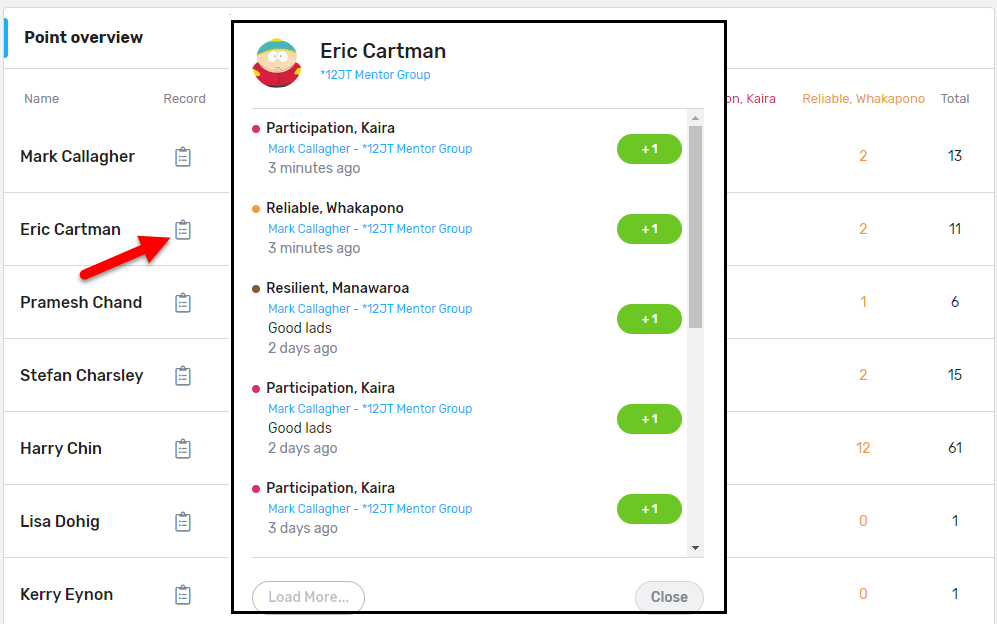Screen dimensions: 997x626
Task: Open Stefan Charsley's record clipboard icon
Action: point(182,376)
